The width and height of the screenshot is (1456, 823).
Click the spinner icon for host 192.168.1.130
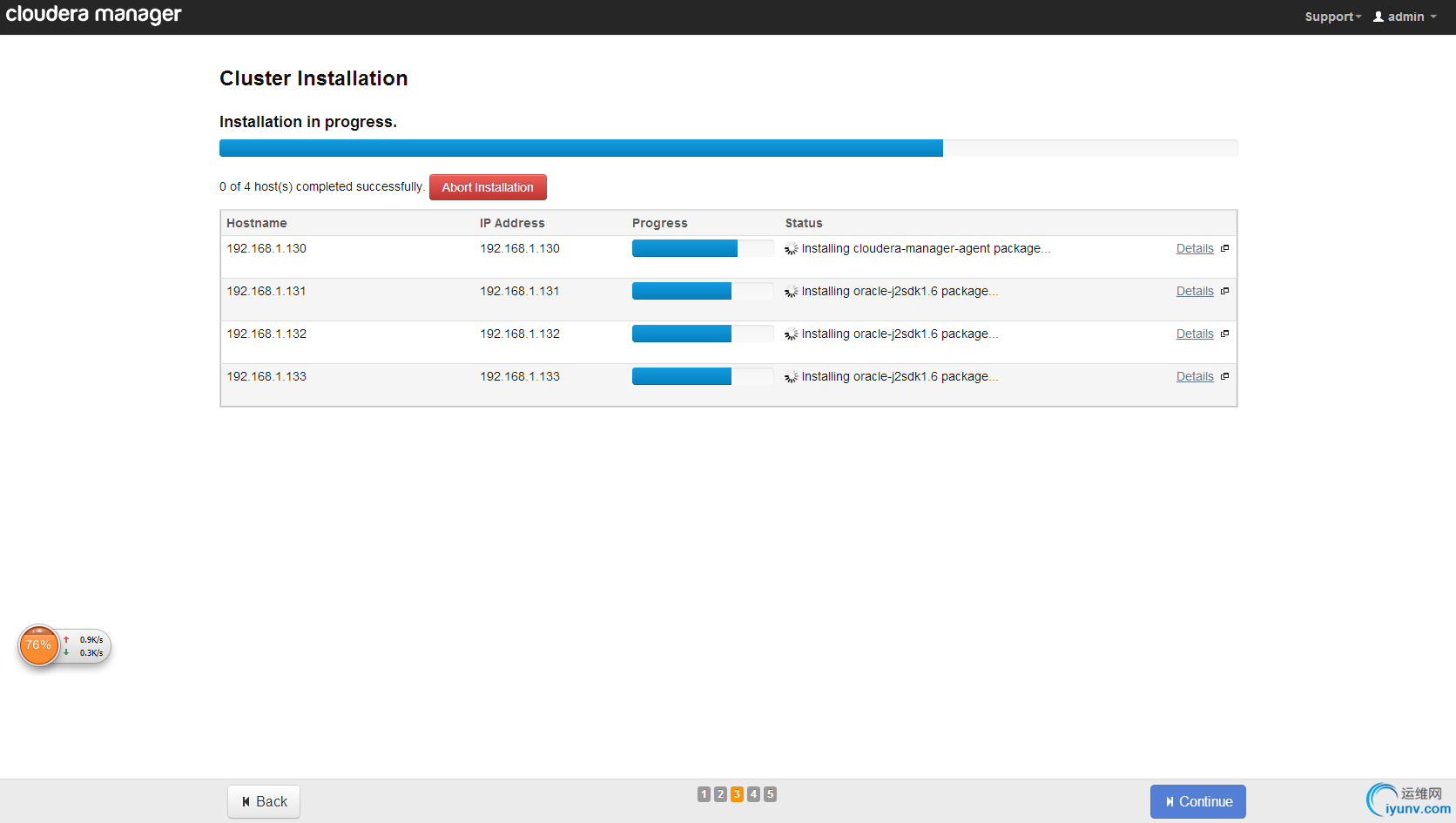pyautogui.click(x=791, y=249)
